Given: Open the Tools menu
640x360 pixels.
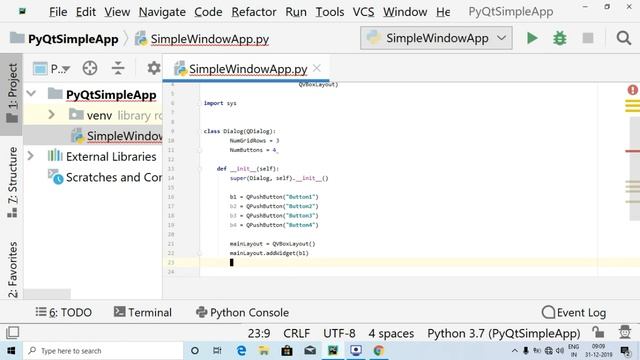Looking at the screenshot, I should click(x=330, y=12).
